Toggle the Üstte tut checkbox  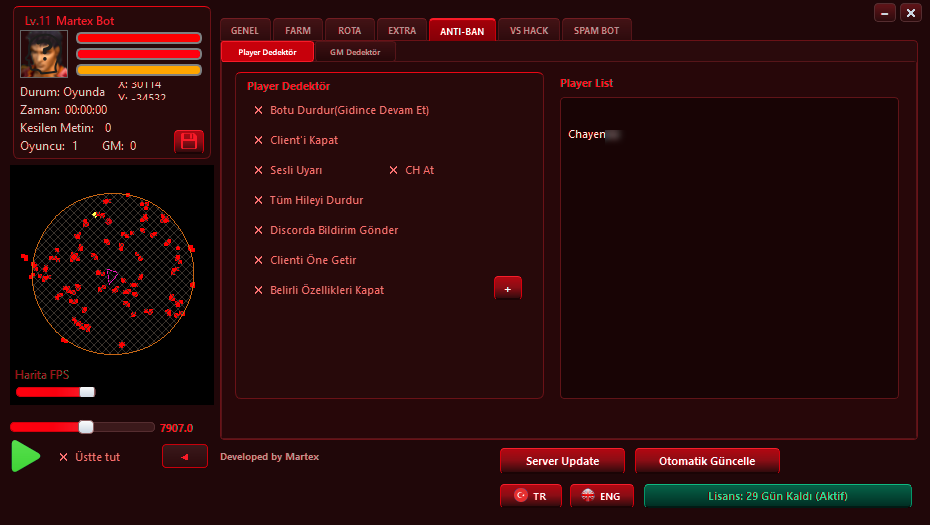[63, 457]
